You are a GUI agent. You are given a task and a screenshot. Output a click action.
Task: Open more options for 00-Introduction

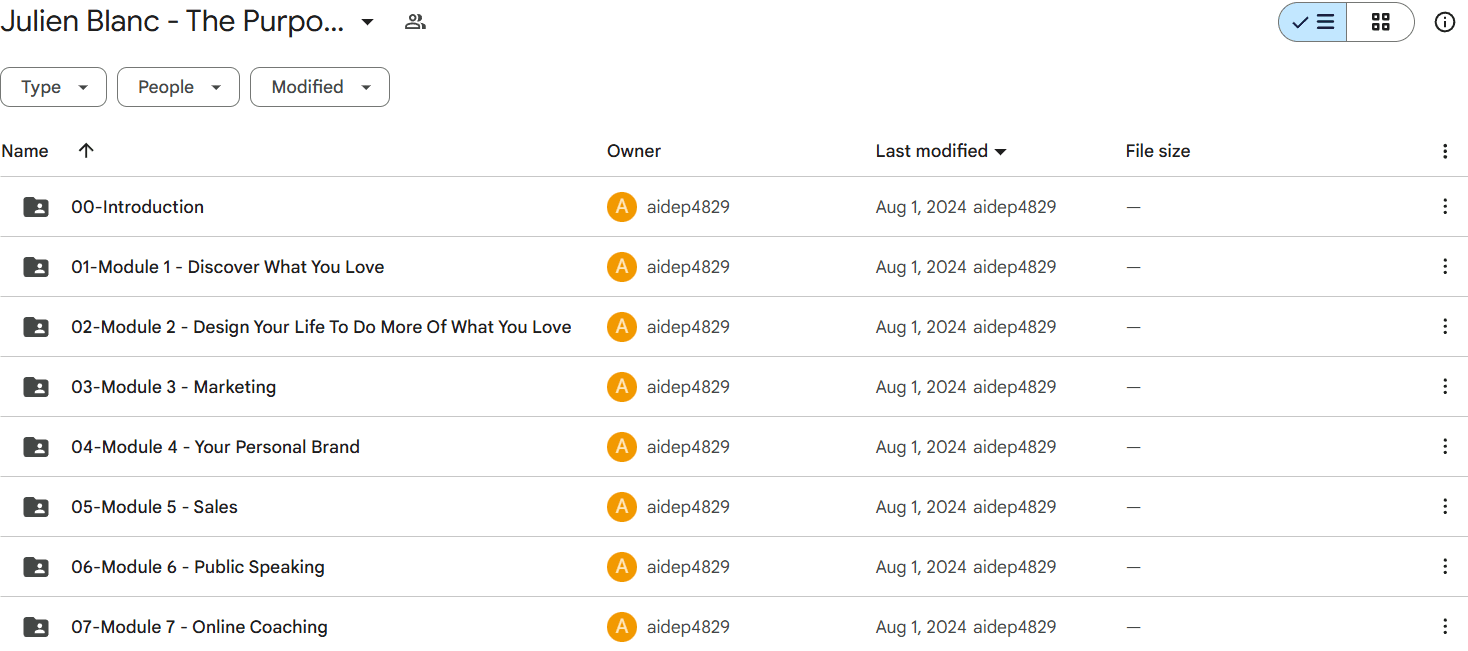pyautogui.click(x=1444, y=207)
